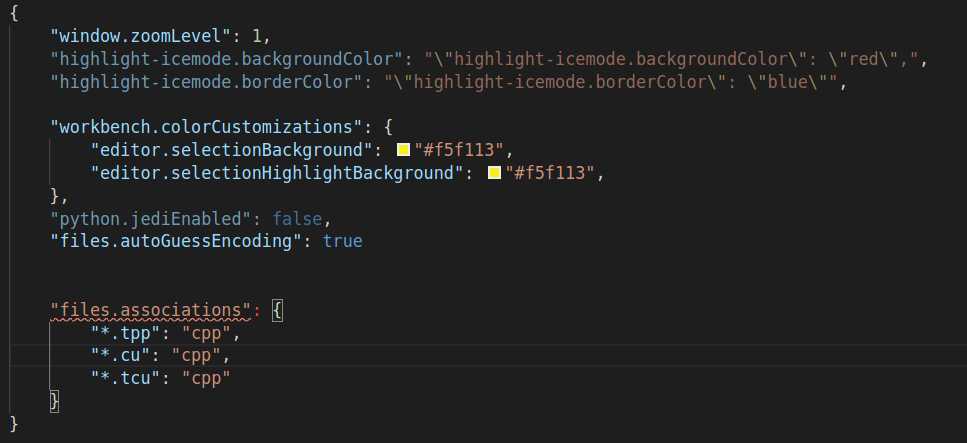The height and width of the screenshot is (443, 967).
Task: Click the opening brace of workbench.colorCustomizations
Action: tap(388, 127)
